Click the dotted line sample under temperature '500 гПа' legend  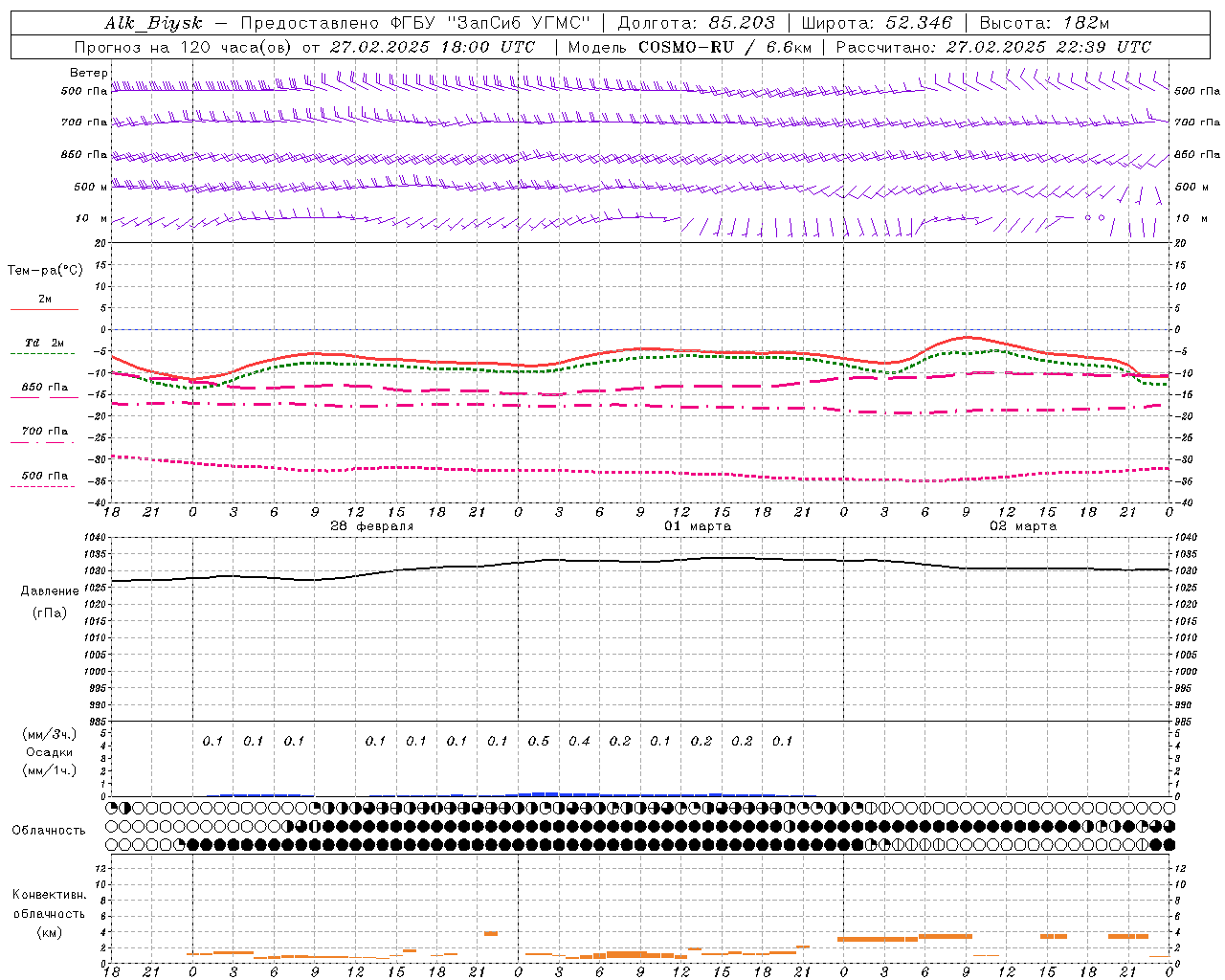pyautogui.click(x=42, y=486)
